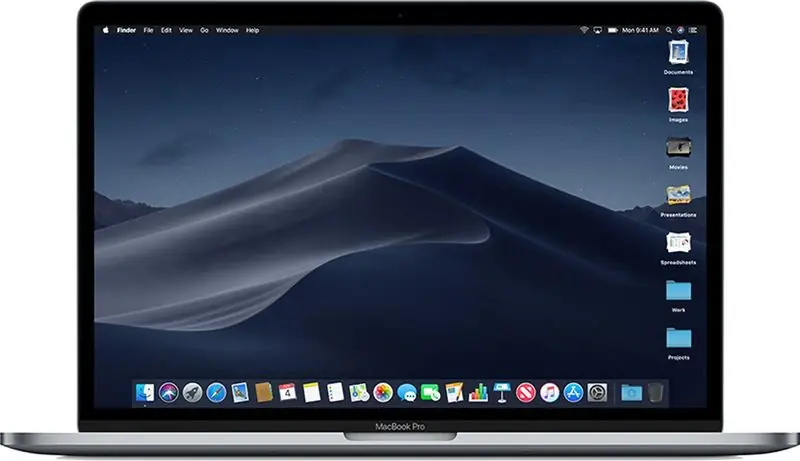The height and width of the screenshot is (461, 800).
Task: Open the View menu
Action: tap(186, 30)
